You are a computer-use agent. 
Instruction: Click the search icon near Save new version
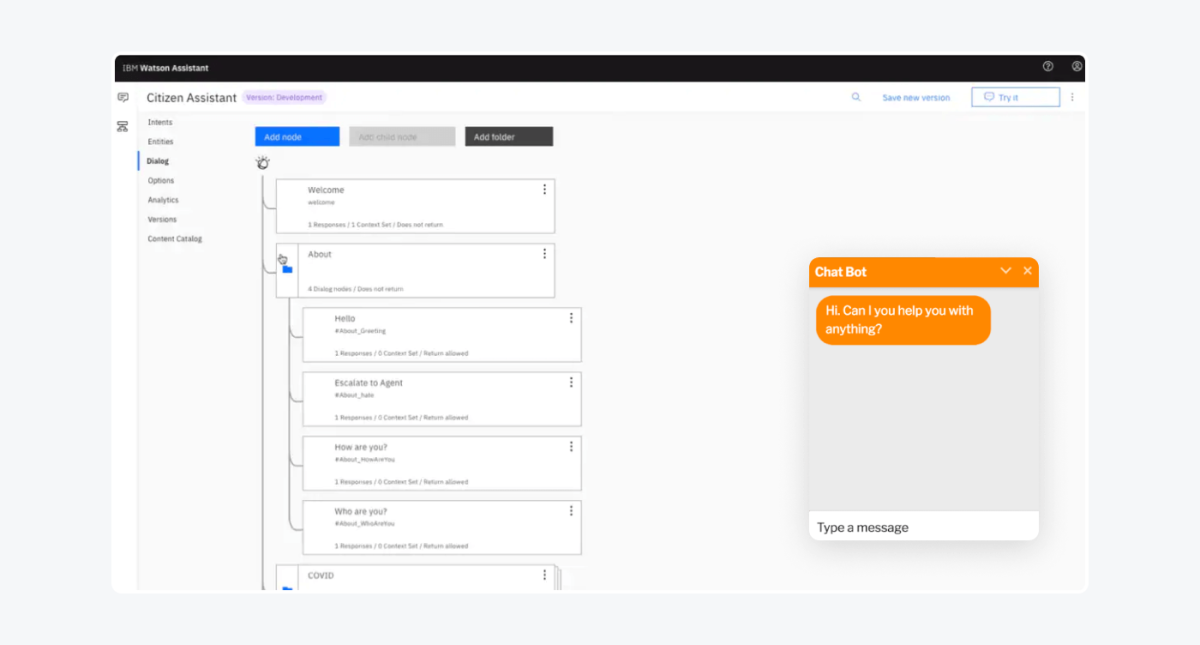pyautogui.click(x=855, y=97)
